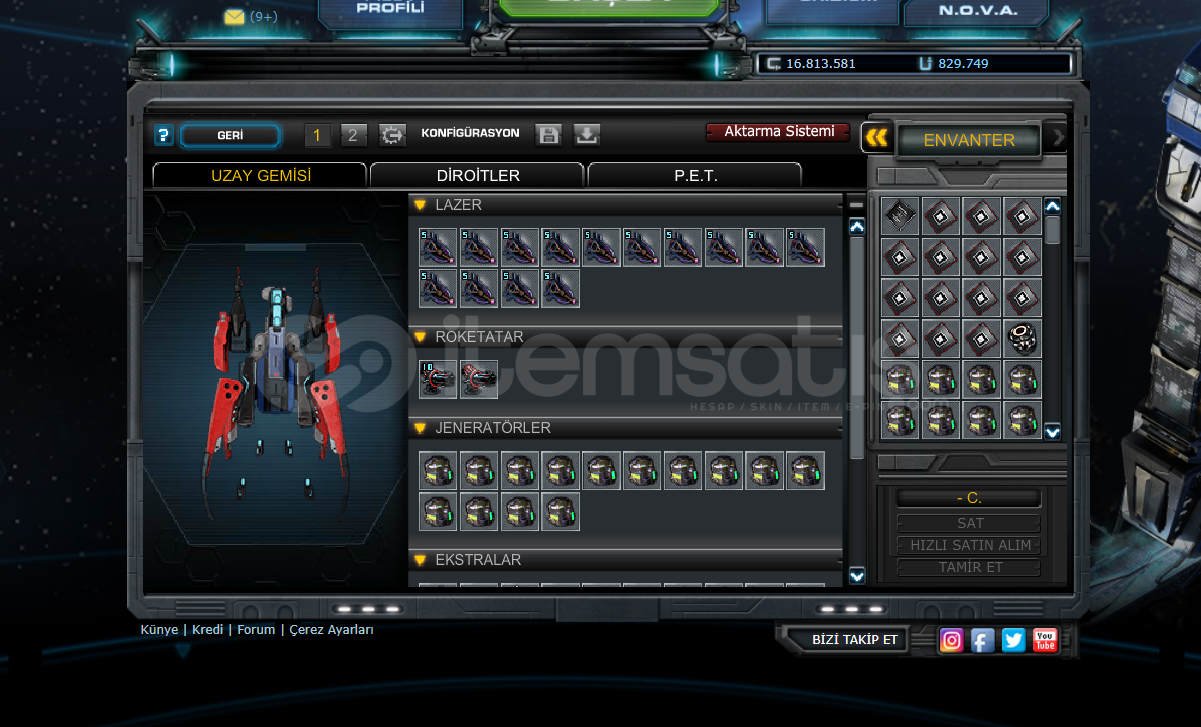The image size is (1201, 727).
Task: Click the equipment list scroll-up arrow
Action: pos(856,227)
